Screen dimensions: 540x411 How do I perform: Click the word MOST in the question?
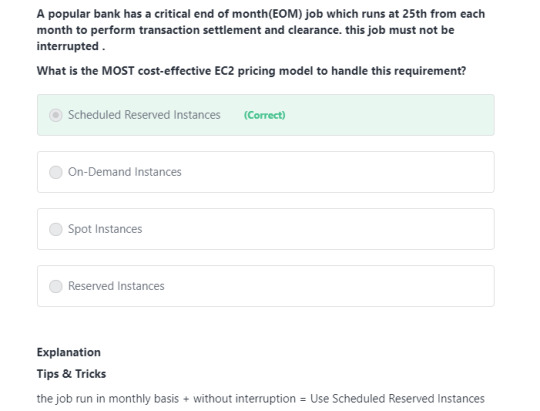(118, 71)
